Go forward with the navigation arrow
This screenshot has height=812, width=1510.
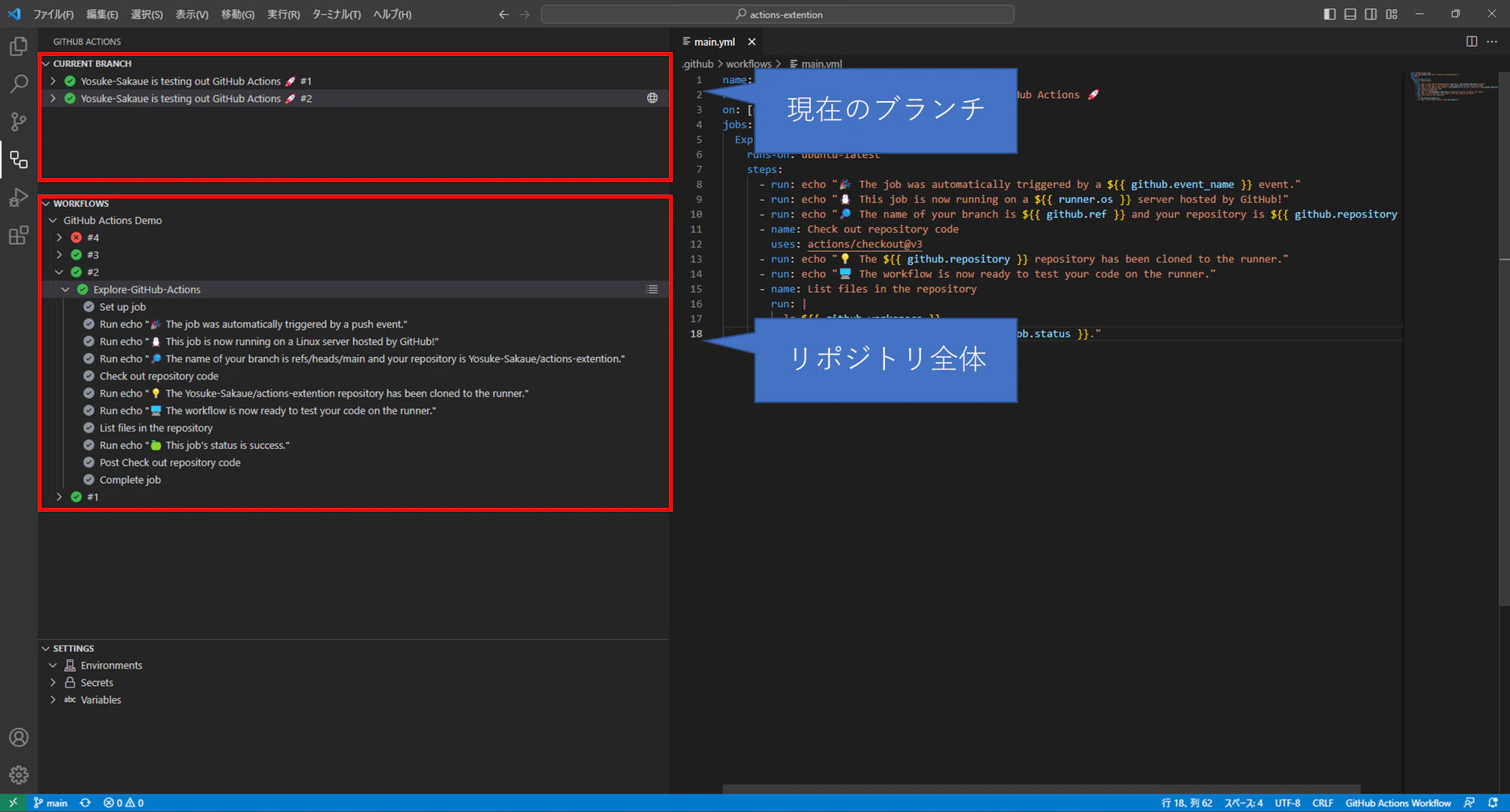(x=525, y=14)
